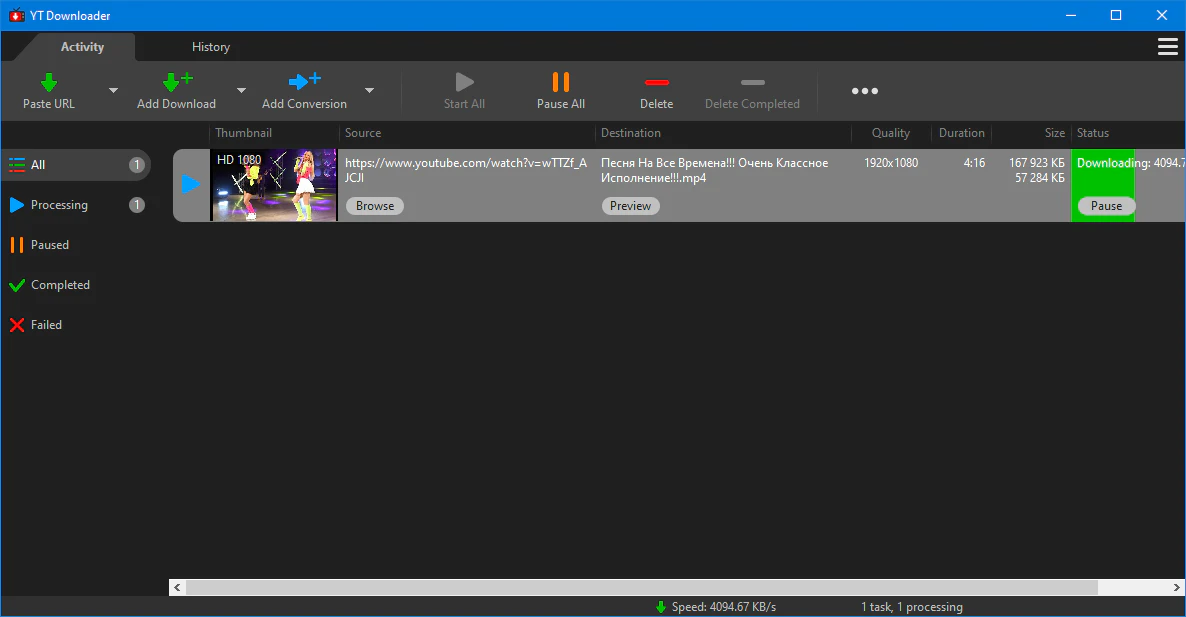Switch to the History tab
The height and width of the screenshot is (617, 1186).
[211, 47]
